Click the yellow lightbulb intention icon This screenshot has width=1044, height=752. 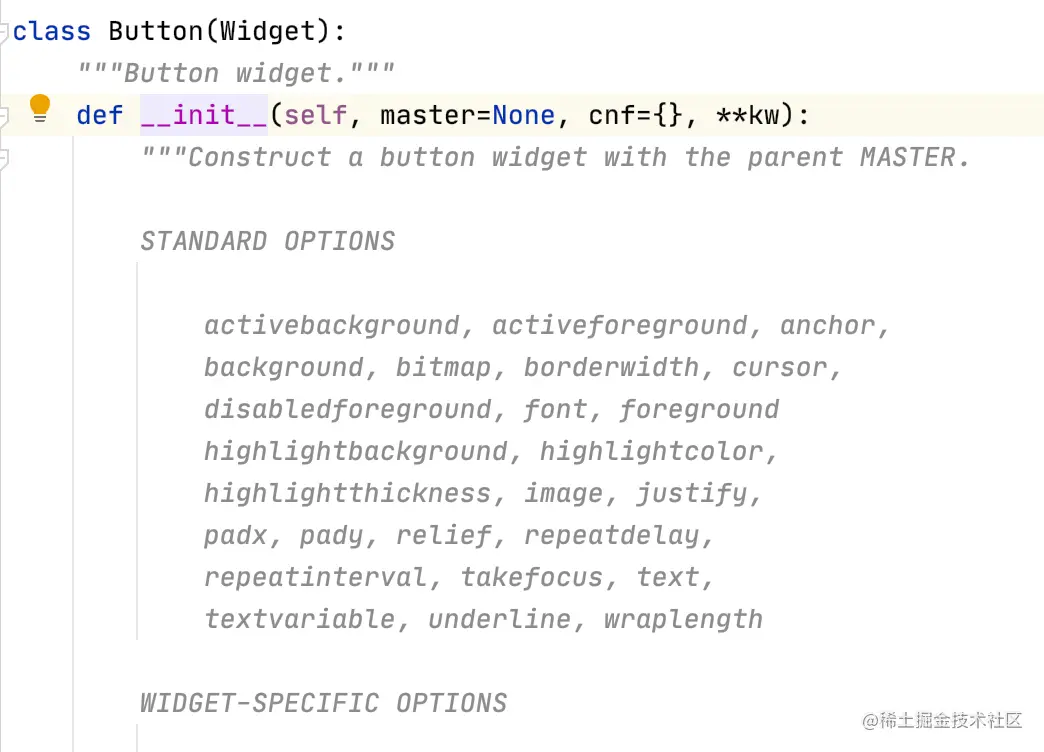[40, 109]
